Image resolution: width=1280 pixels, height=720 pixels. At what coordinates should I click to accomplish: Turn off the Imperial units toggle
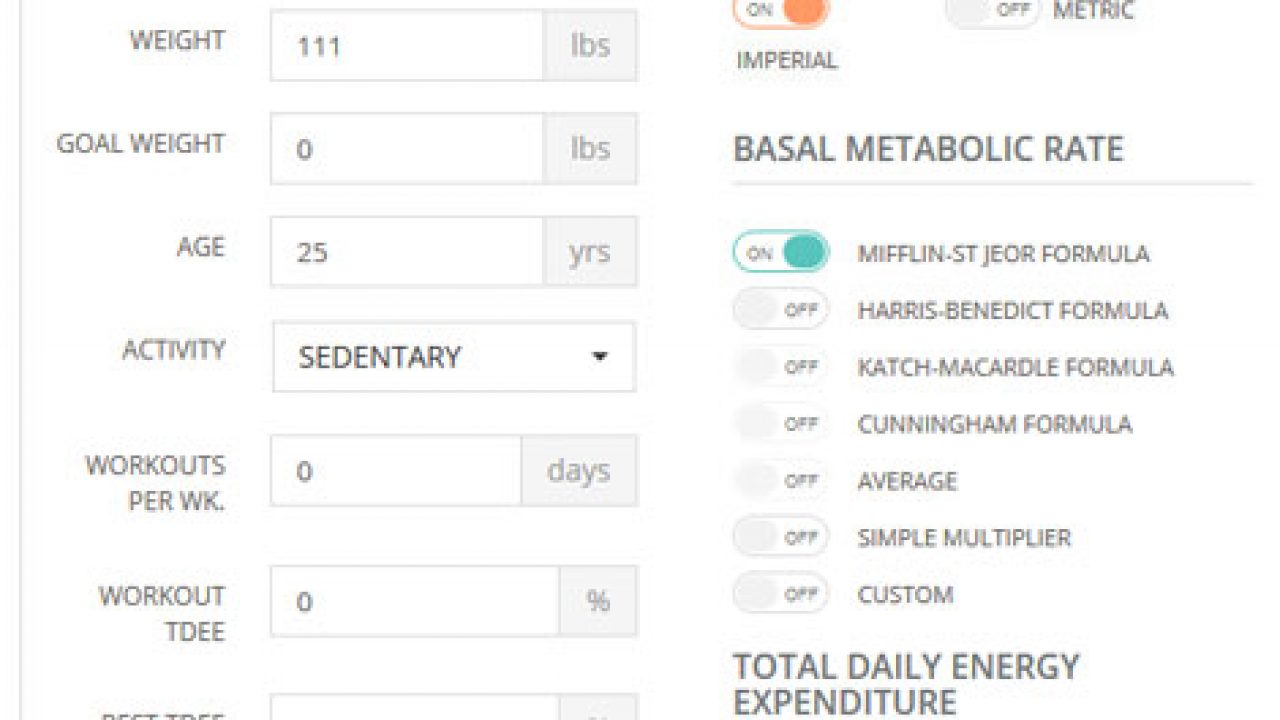(x=781, y=11)
